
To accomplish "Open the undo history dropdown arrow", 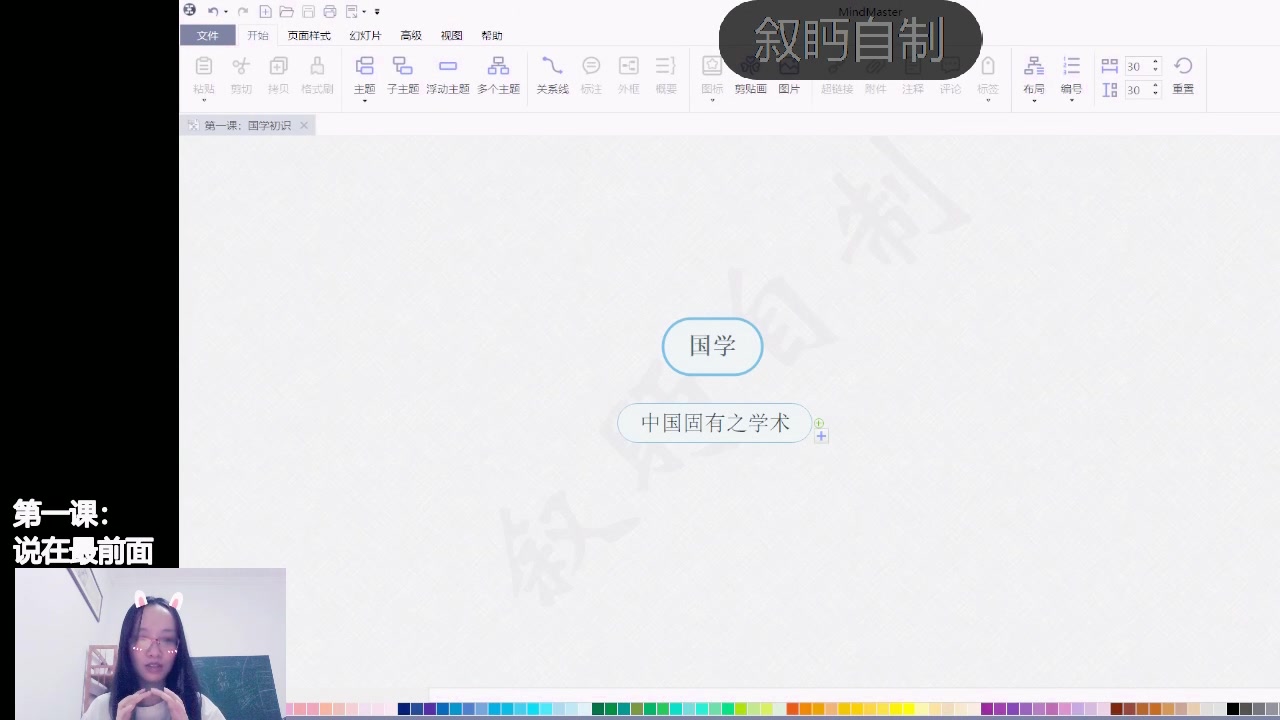I will click(226, 12).
